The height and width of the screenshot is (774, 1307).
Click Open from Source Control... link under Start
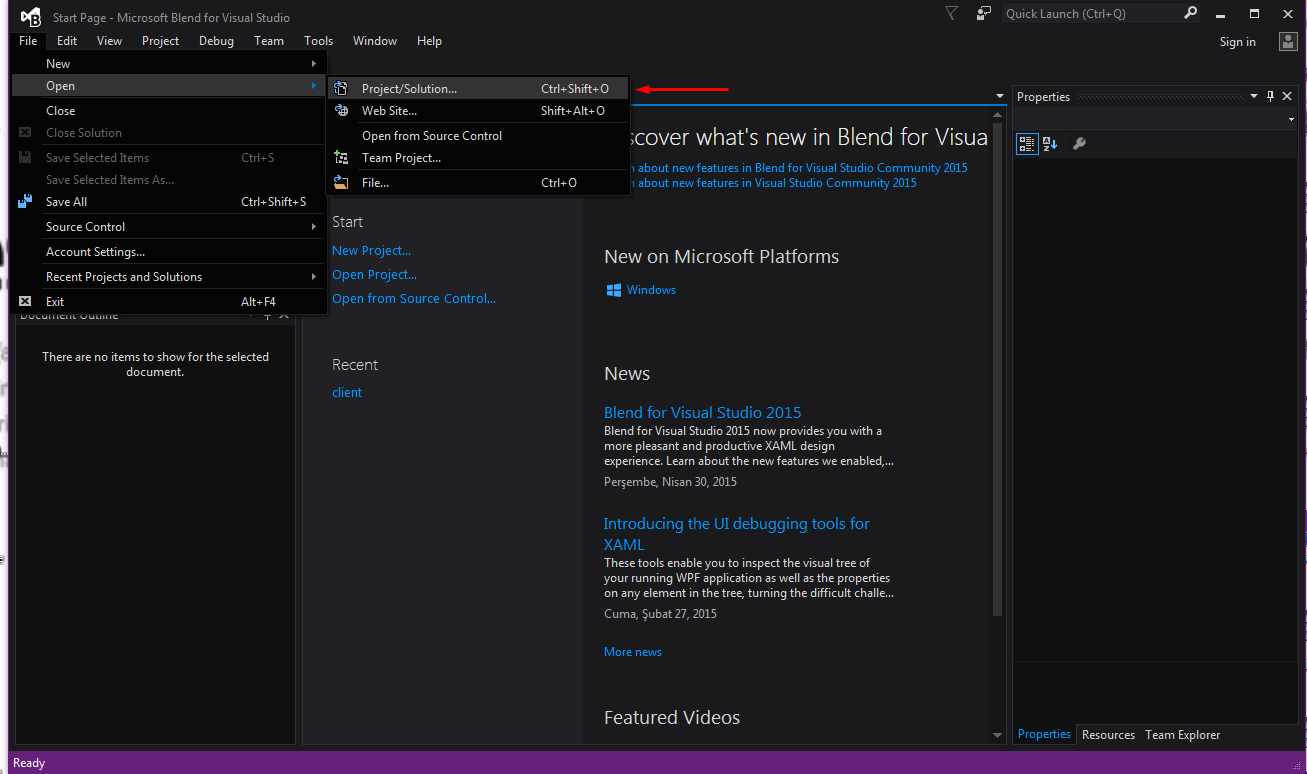[x=414, y=299]
